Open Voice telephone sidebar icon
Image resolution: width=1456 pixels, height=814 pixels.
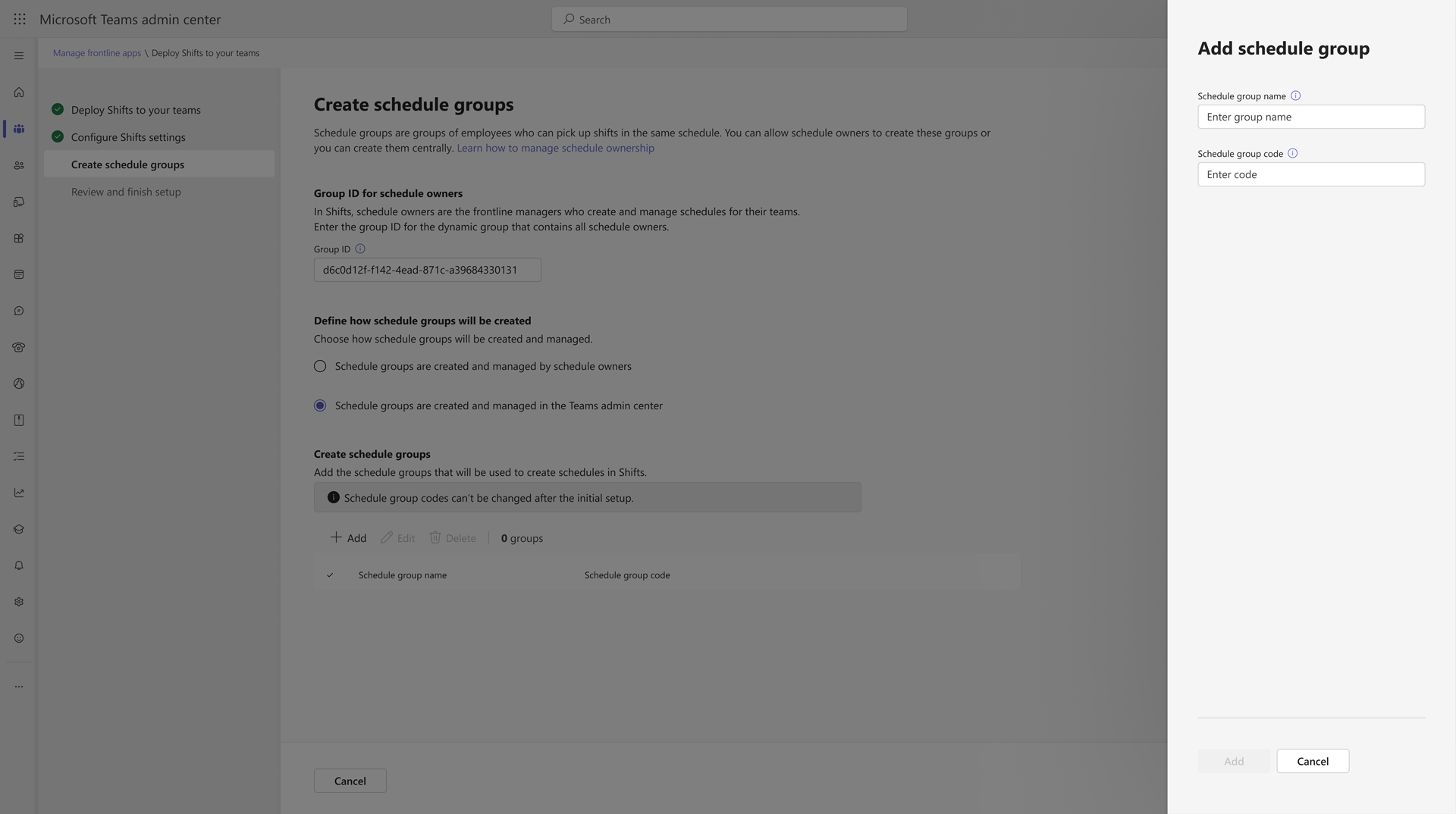pos(19,347)
